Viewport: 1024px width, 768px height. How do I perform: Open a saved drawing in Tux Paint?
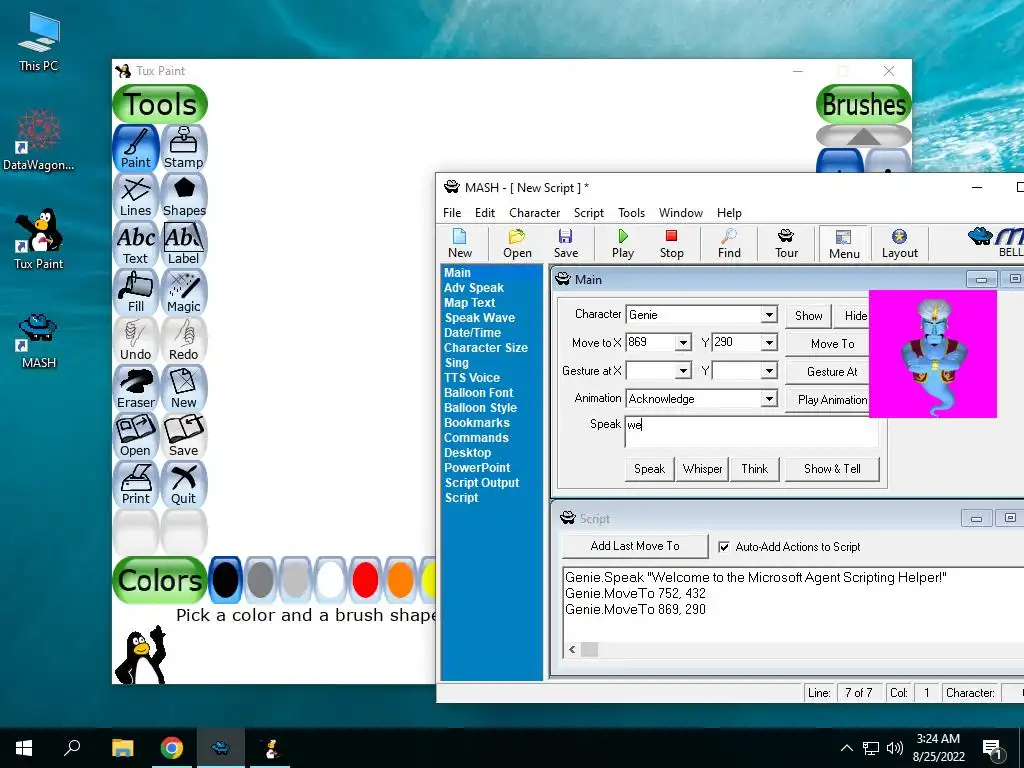pos(136,436)
